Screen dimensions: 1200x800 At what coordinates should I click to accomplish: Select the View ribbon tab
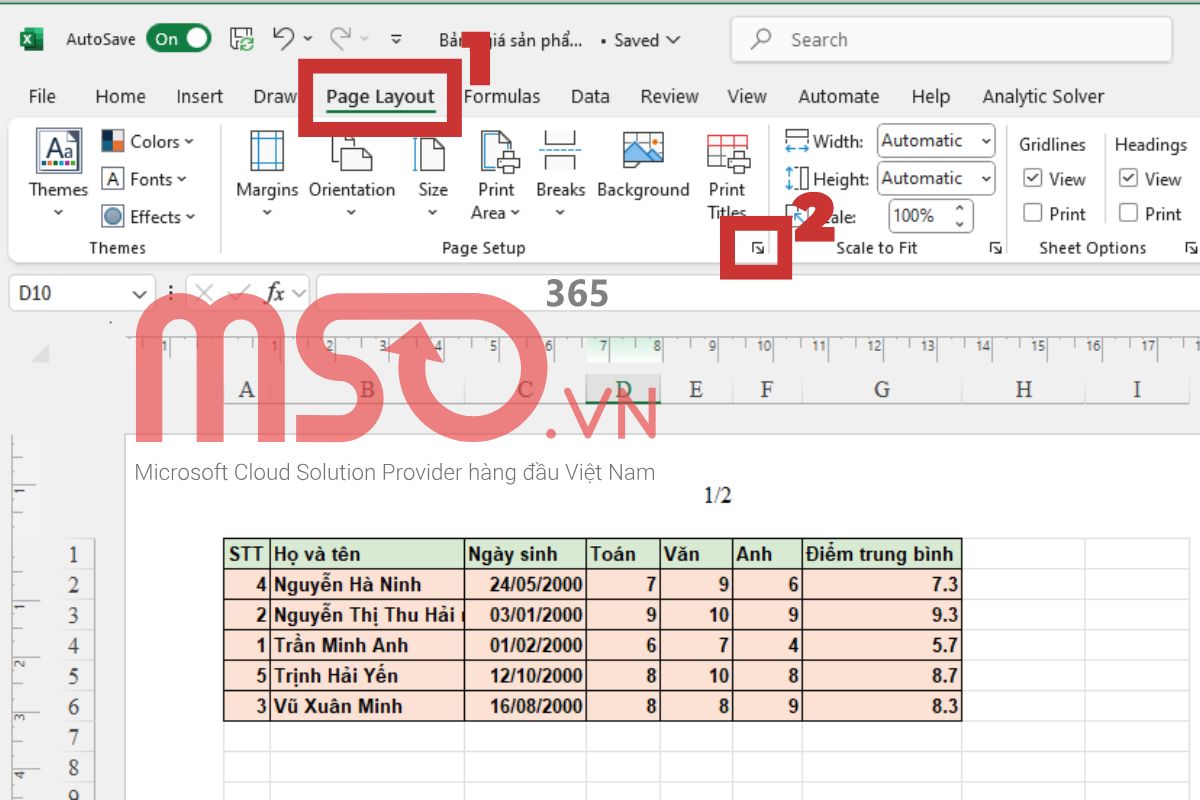[747, 97]
